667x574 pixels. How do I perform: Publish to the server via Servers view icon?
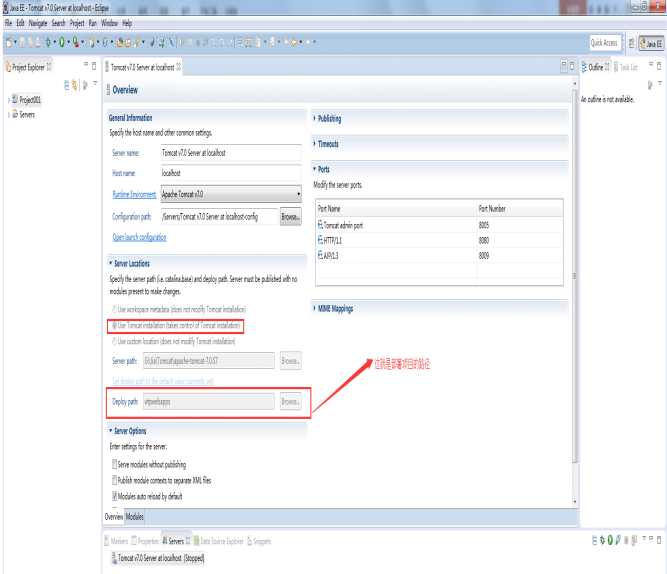(634, 540)
